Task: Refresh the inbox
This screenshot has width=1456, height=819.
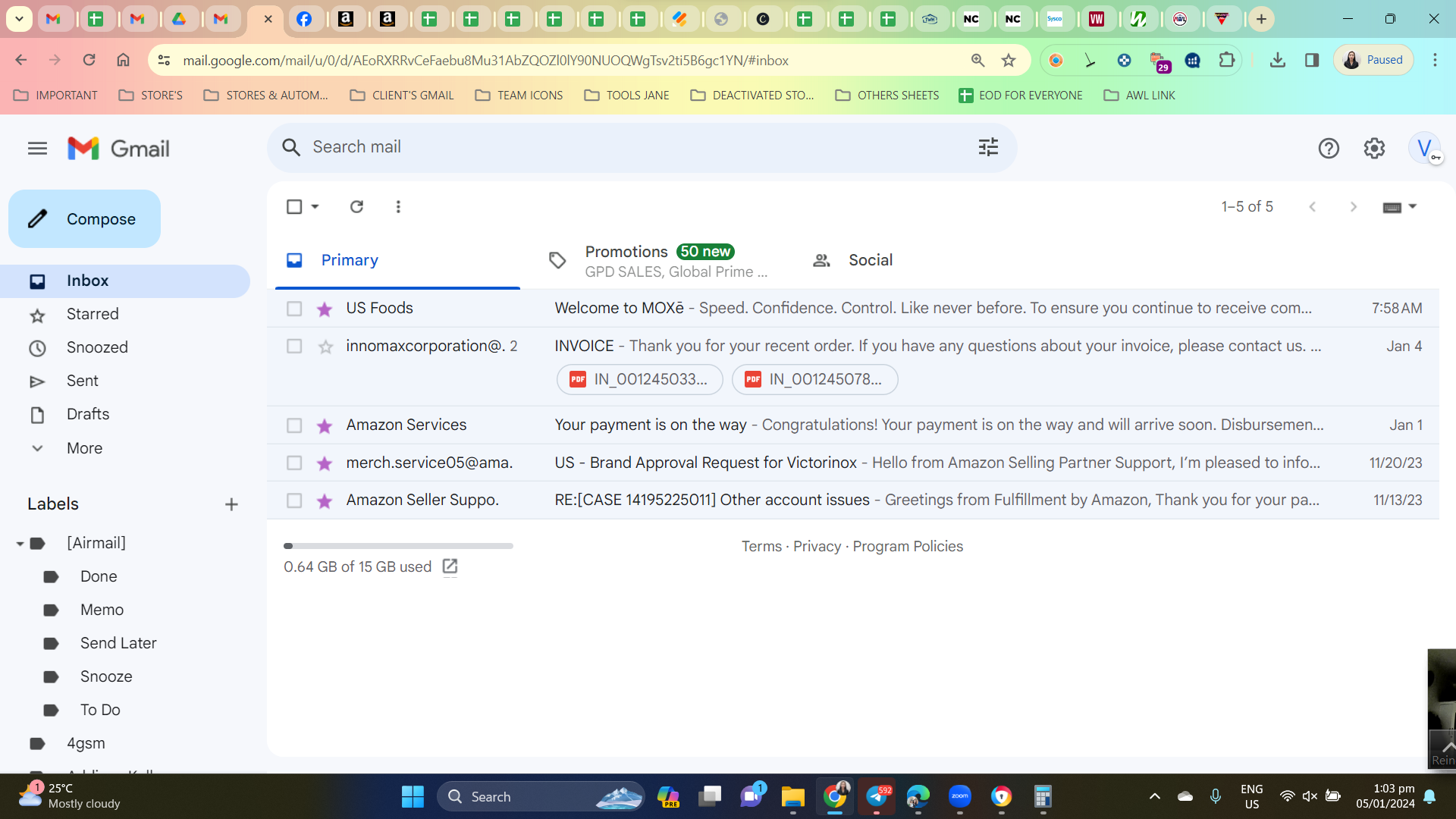Action: pyautogui.click(x=356, y=206)
